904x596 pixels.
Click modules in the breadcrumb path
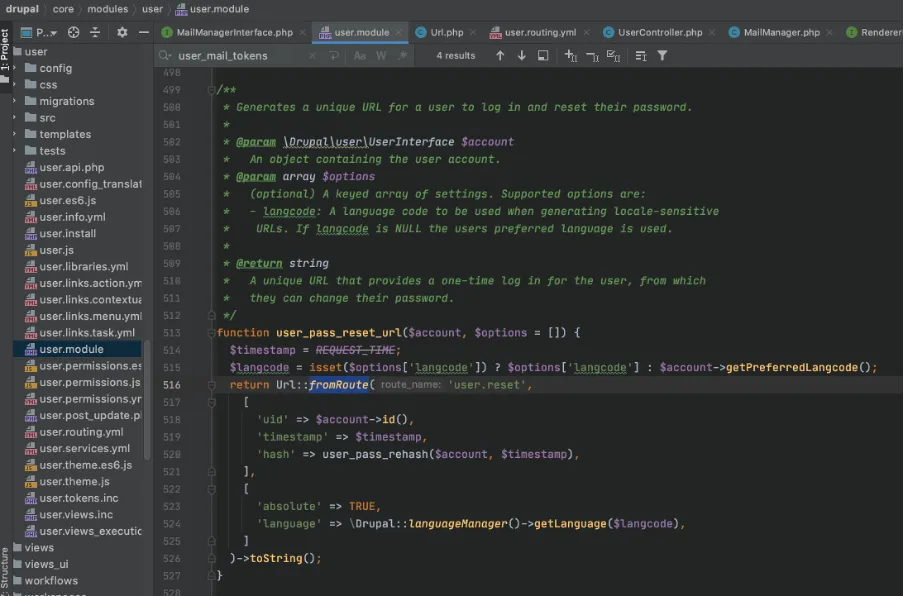click(108, 9)
